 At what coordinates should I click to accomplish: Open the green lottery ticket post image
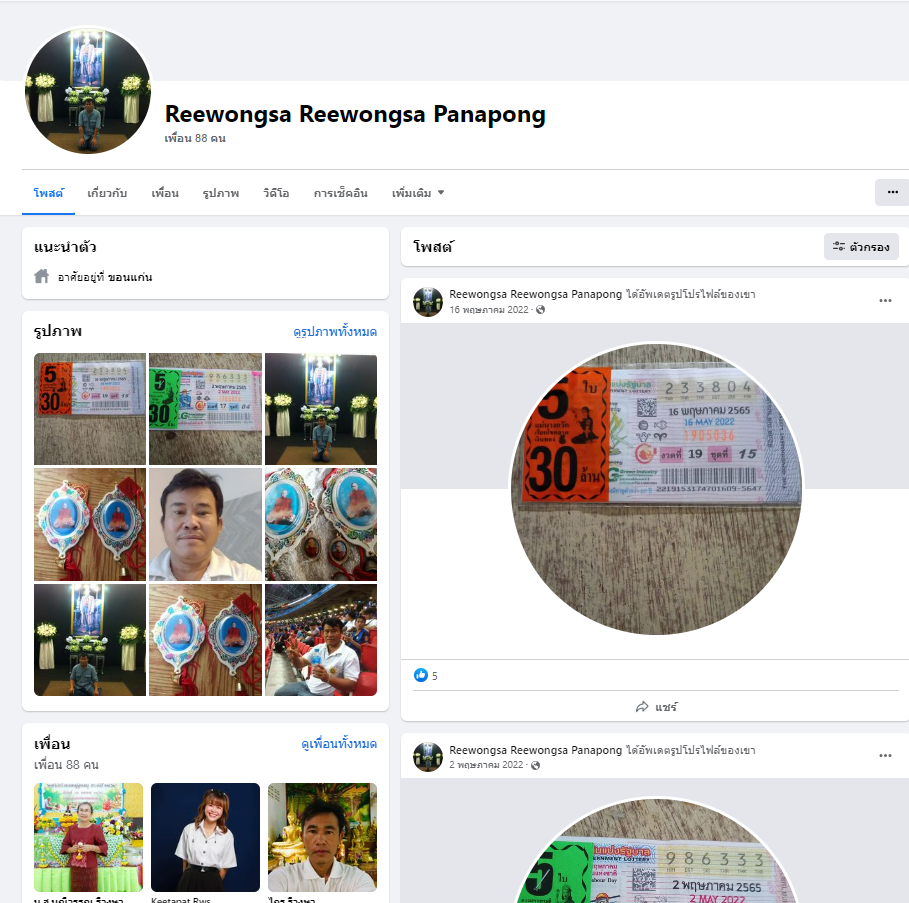656,850
